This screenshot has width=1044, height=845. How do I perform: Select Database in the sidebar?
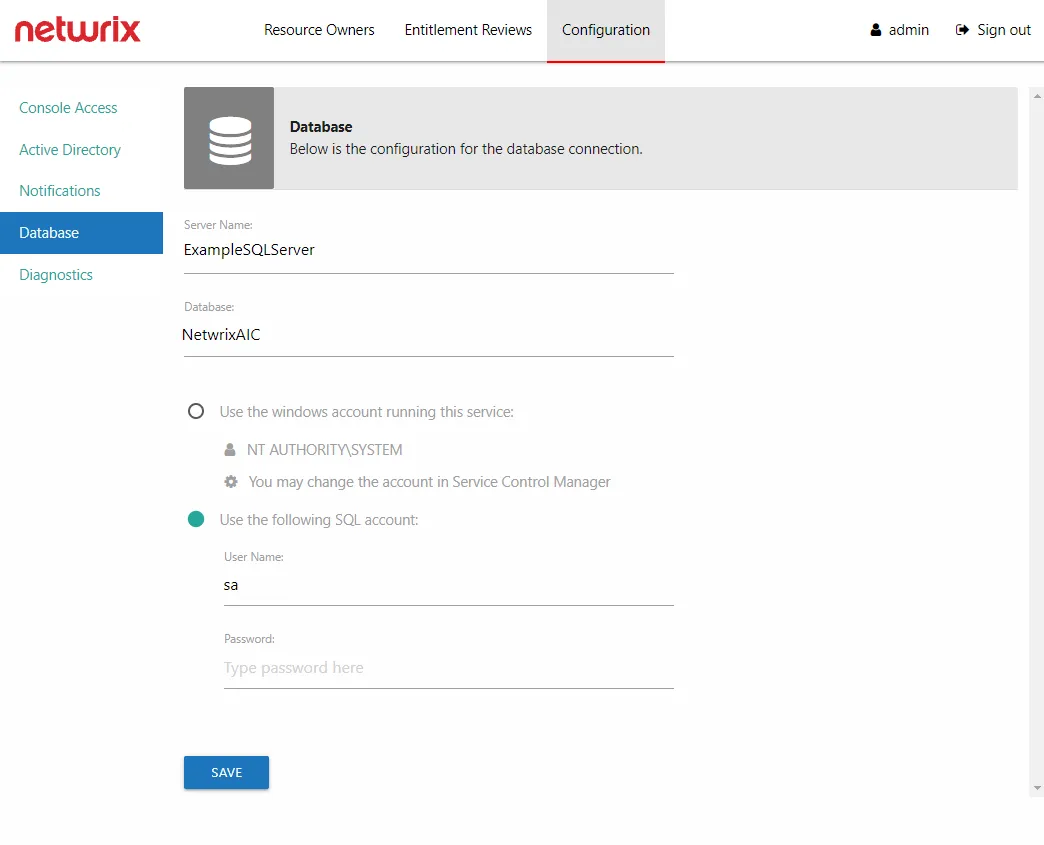pos(81,233)
